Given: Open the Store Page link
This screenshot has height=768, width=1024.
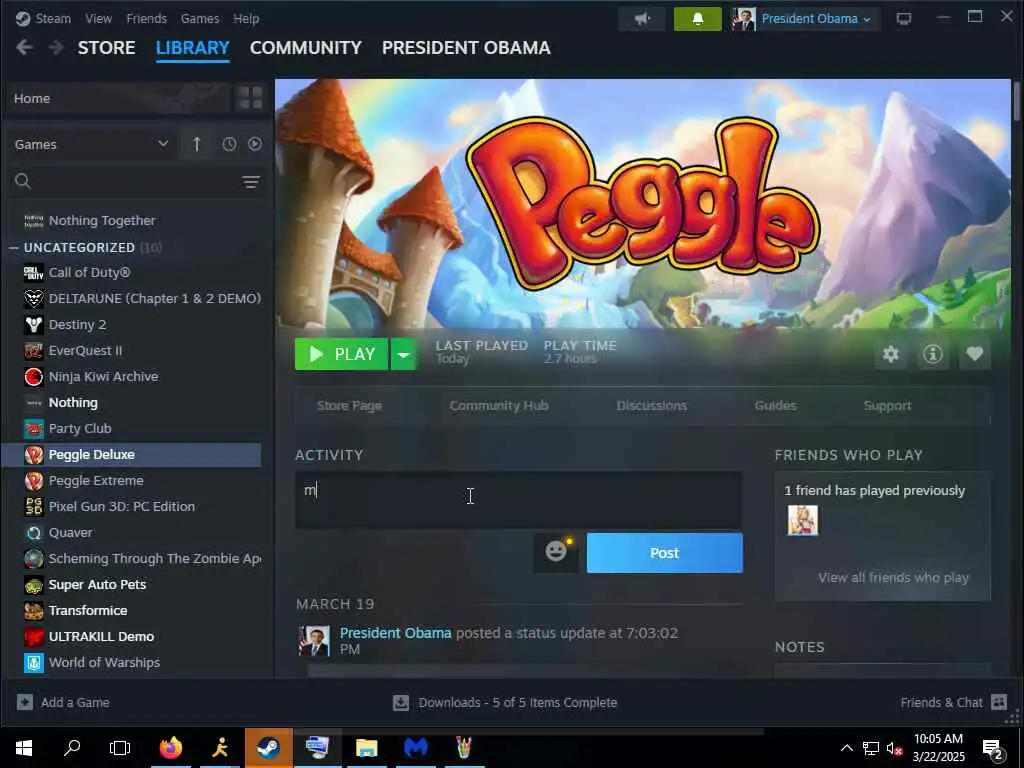Looking at the screenshot, I should pos(349,406).
